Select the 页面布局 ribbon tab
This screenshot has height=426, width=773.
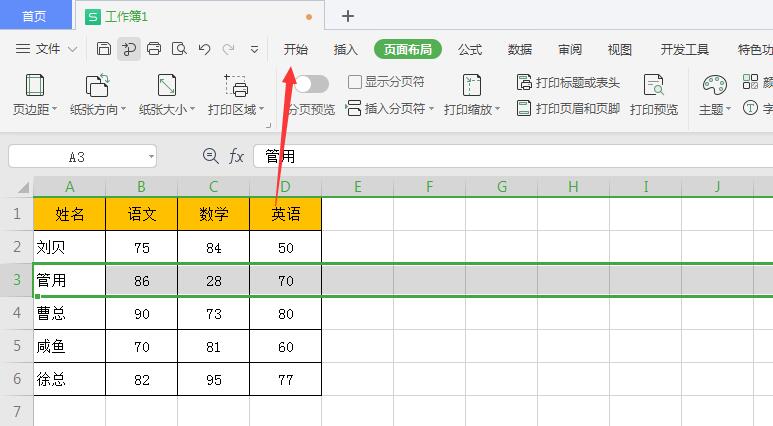pyautogui.click(x=408, y=49)
